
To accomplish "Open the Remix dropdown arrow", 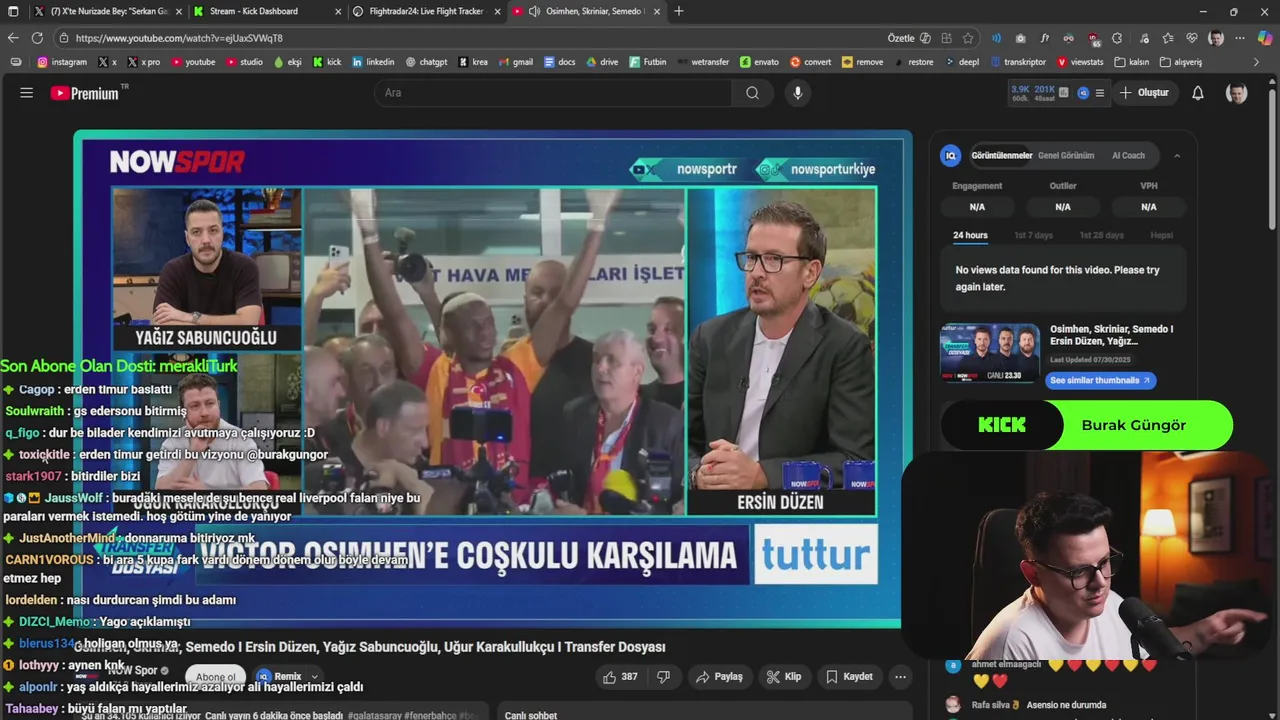I will click(x=314, y=677).
